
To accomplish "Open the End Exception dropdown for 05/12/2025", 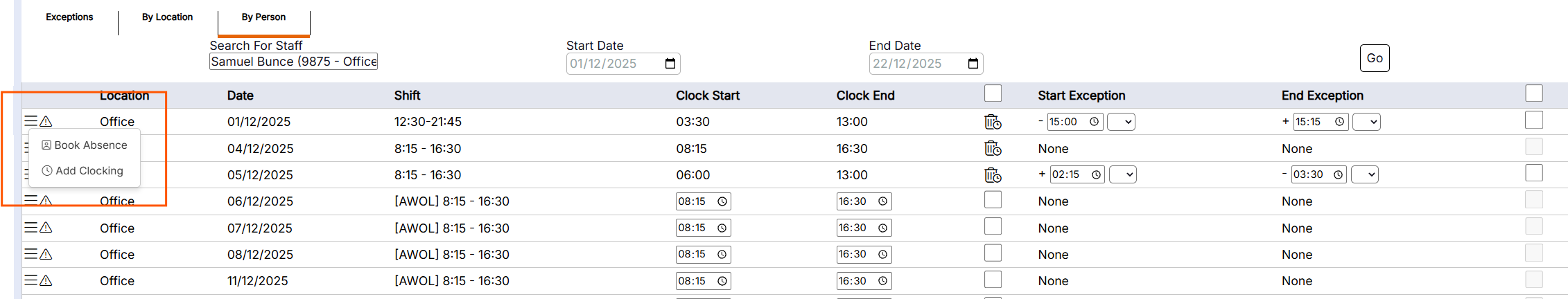I will pos(1365,174).
